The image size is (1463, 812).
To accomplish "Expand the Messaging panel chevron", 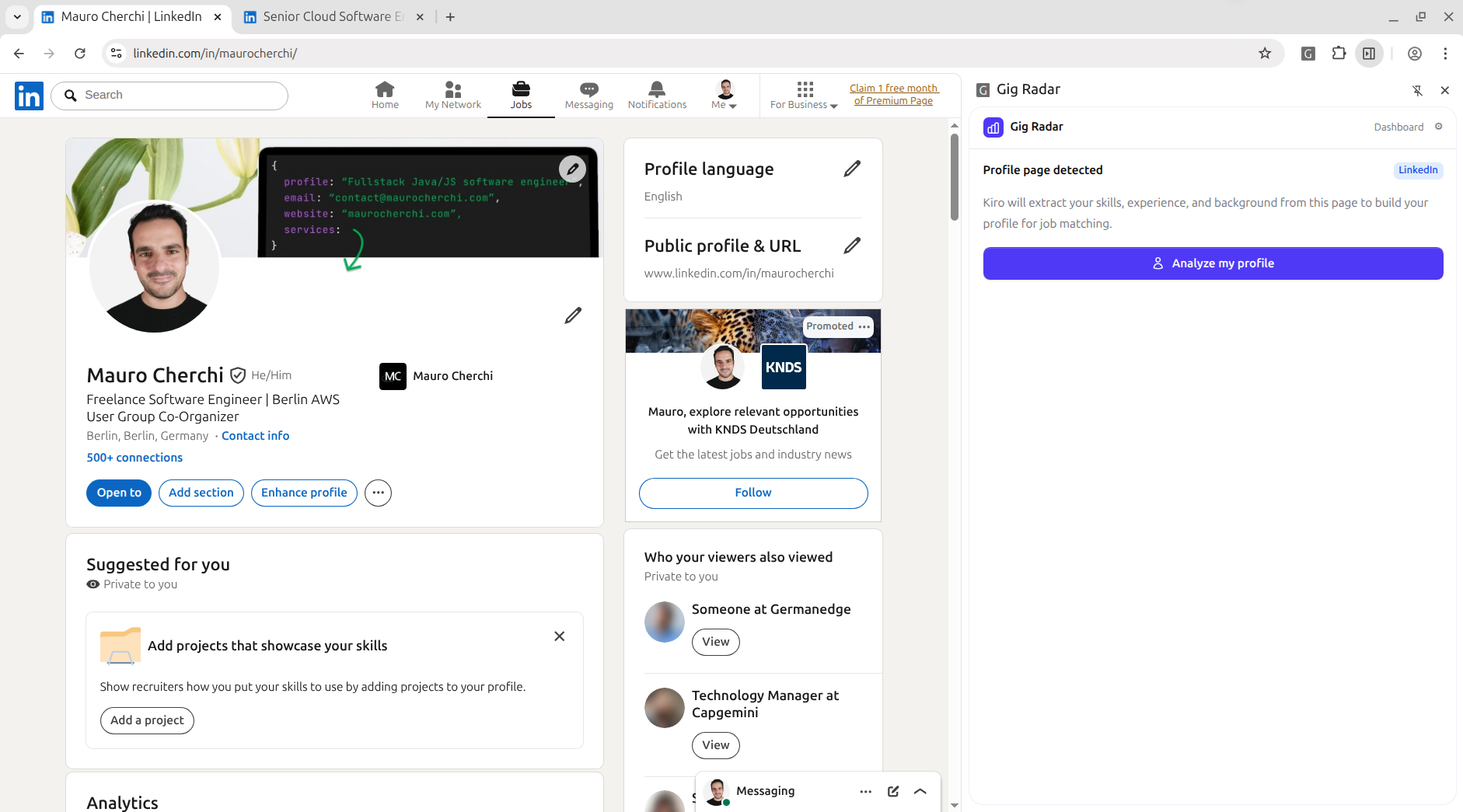I will (920, 791).
